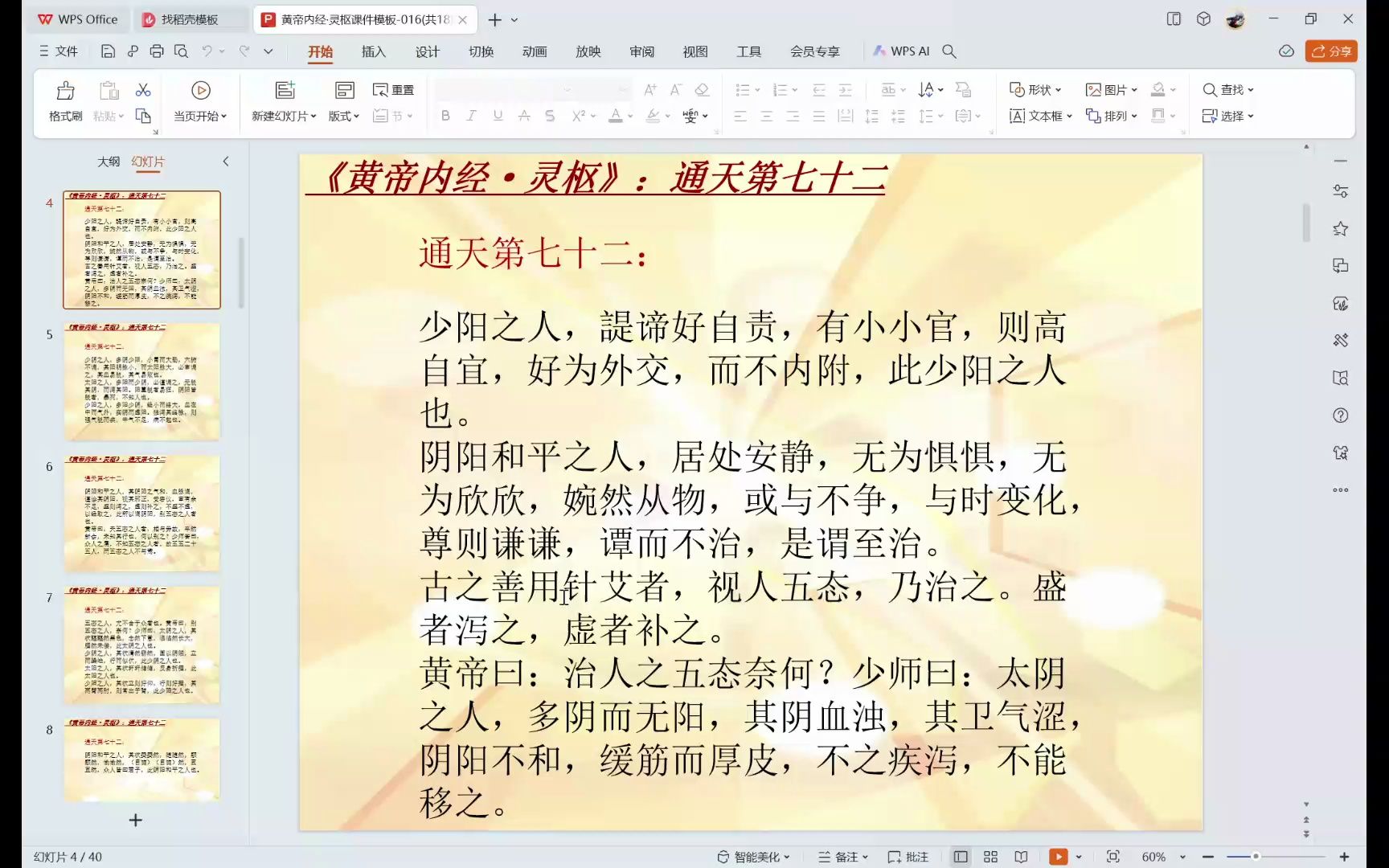
Task: Select slide 6 thumbnail
Action: pyautogui.click(x=141, y=513)
